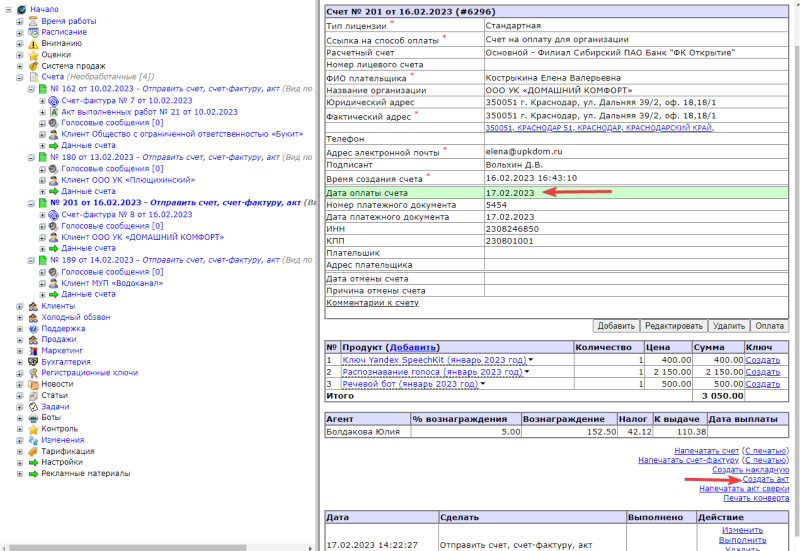Click the horizontal scrollbar under the tree panel
This screenshot has width=800, height=551.
pyautogui.click(x=158, y=547)
